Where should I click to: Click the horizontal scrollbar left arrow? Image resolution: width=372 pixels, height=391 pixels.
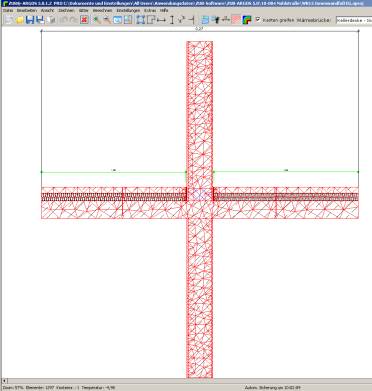pos(4,381)
